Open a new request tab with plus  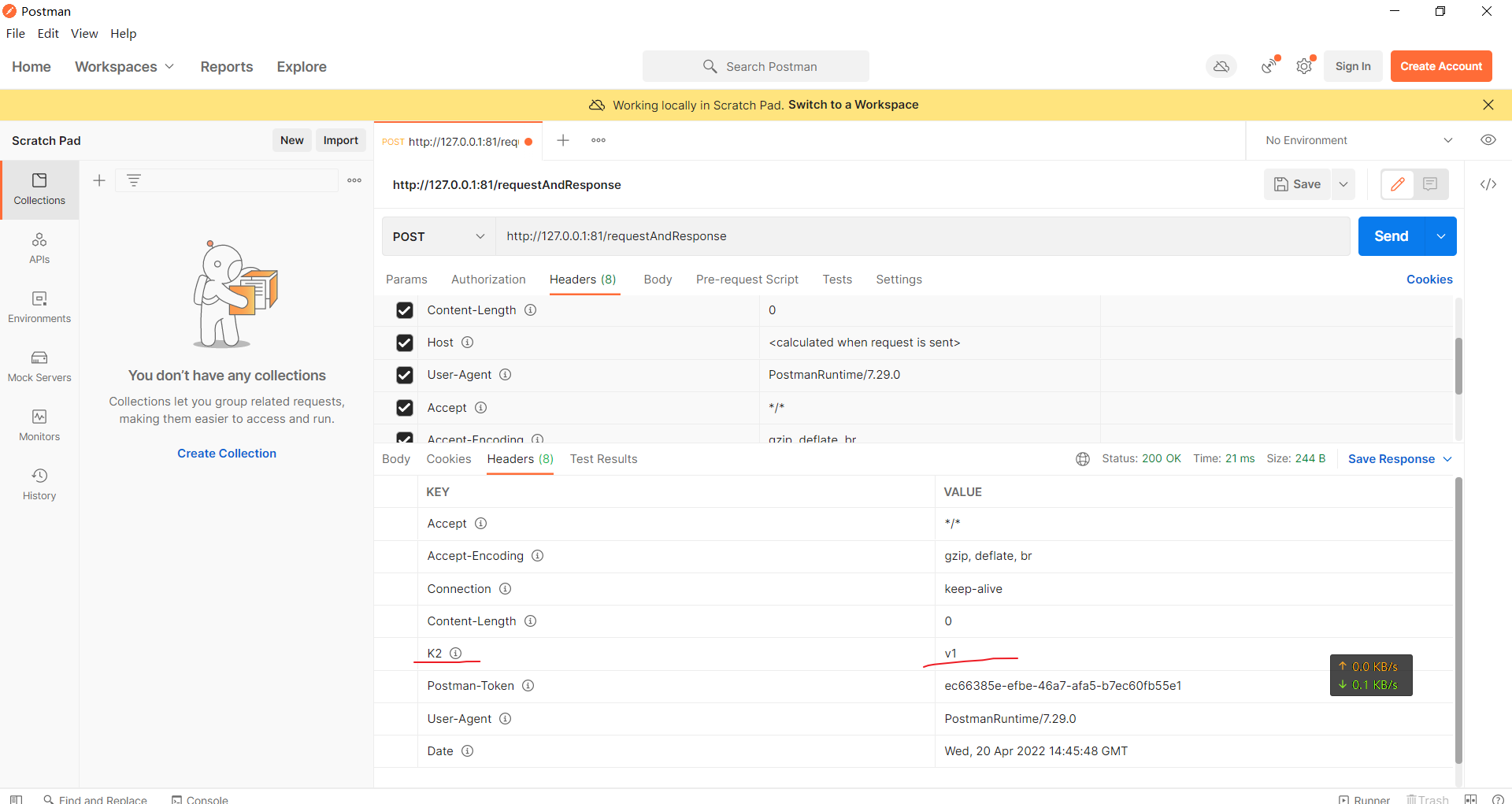click(x=563, y=140)
